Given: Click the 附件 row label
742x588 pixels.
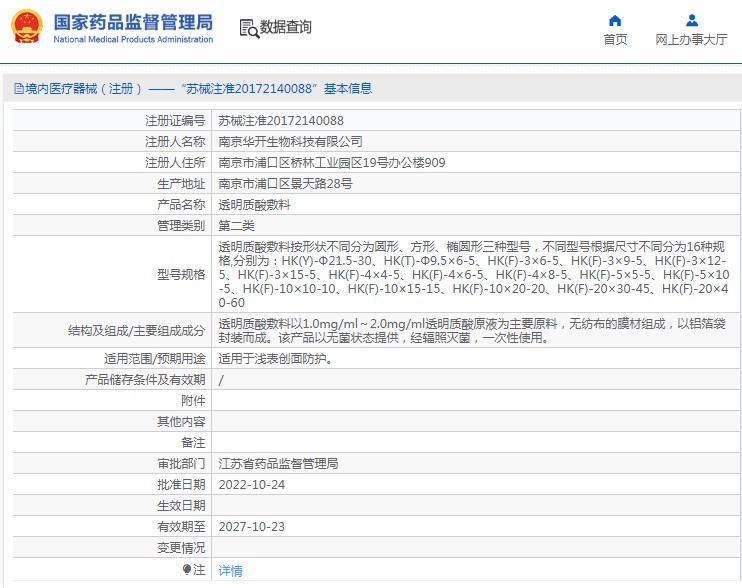Looking at the screenshot, I should (193, 401).
